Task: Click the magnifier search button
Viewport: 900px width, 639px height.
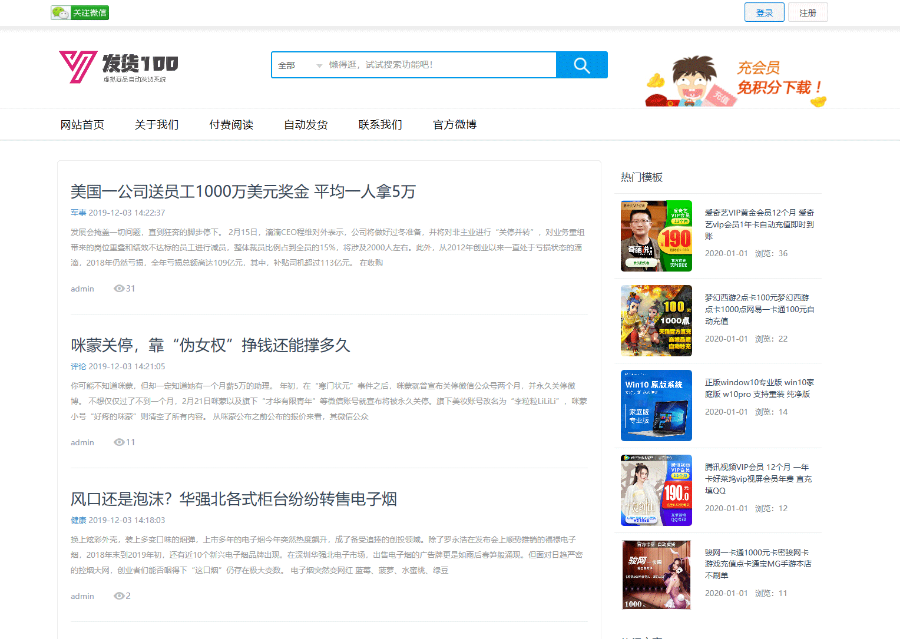Action: (x=582, y=65)
